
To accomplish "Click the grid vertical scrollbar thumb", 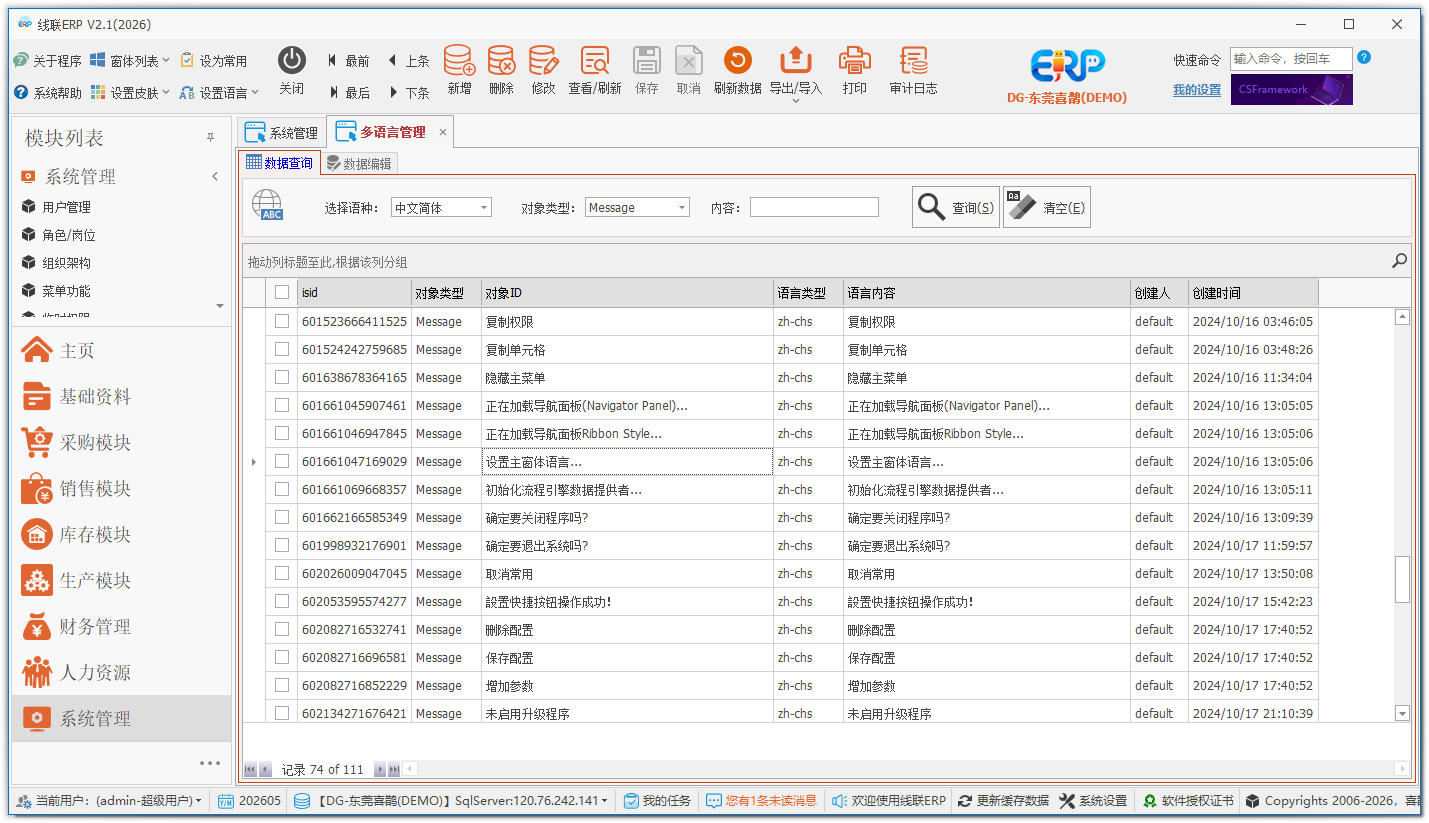I will coord(1402,579).
